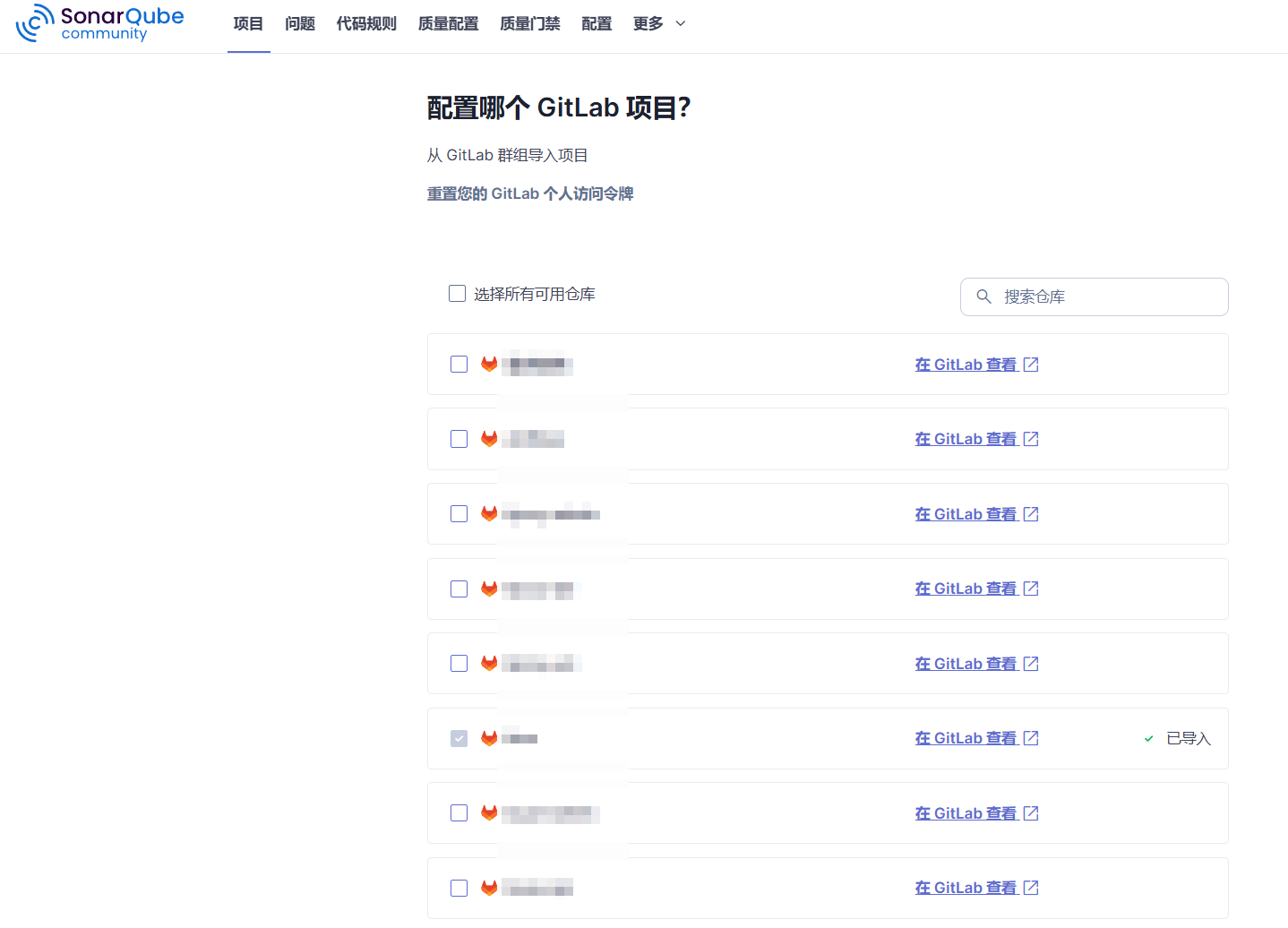Screen dimensions: 1288x928
Task: Click the text 从 GitLab 群组导入项目
Action: tap(507, 155)
